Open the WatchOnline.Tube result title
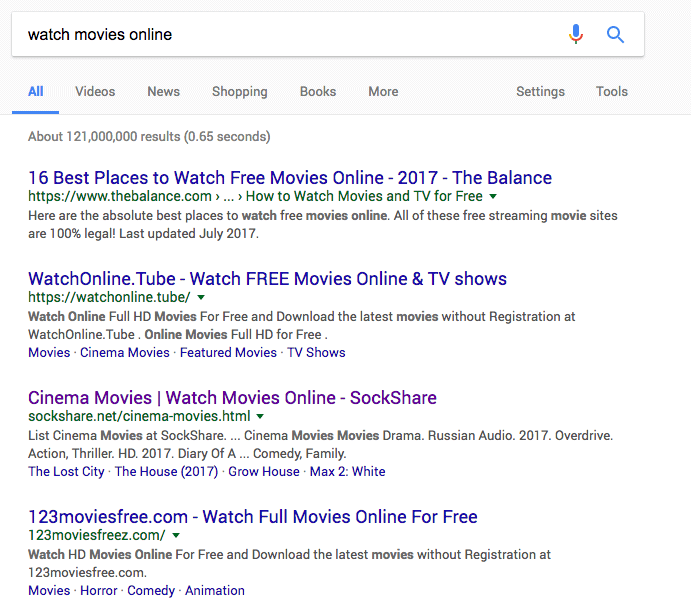This screenshot has width=691, height=614. click(x=267, y=279)
